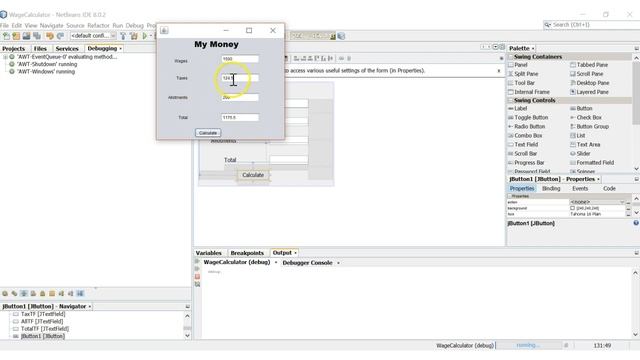Open the Navigate menu

click(x=51, y=25)
